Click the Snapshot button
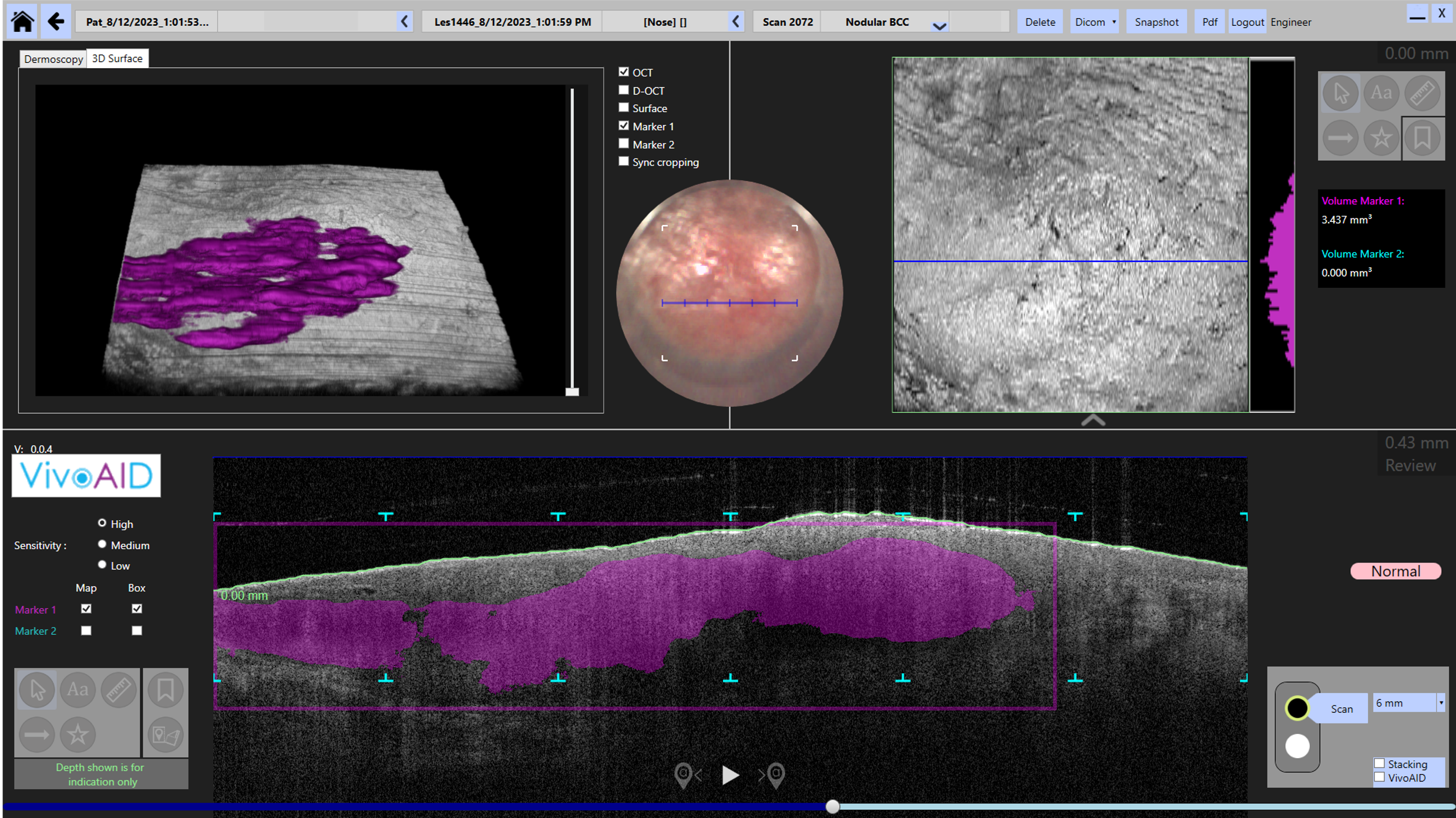Screen dimensions: 1456x818 [x=1156, y=21]
